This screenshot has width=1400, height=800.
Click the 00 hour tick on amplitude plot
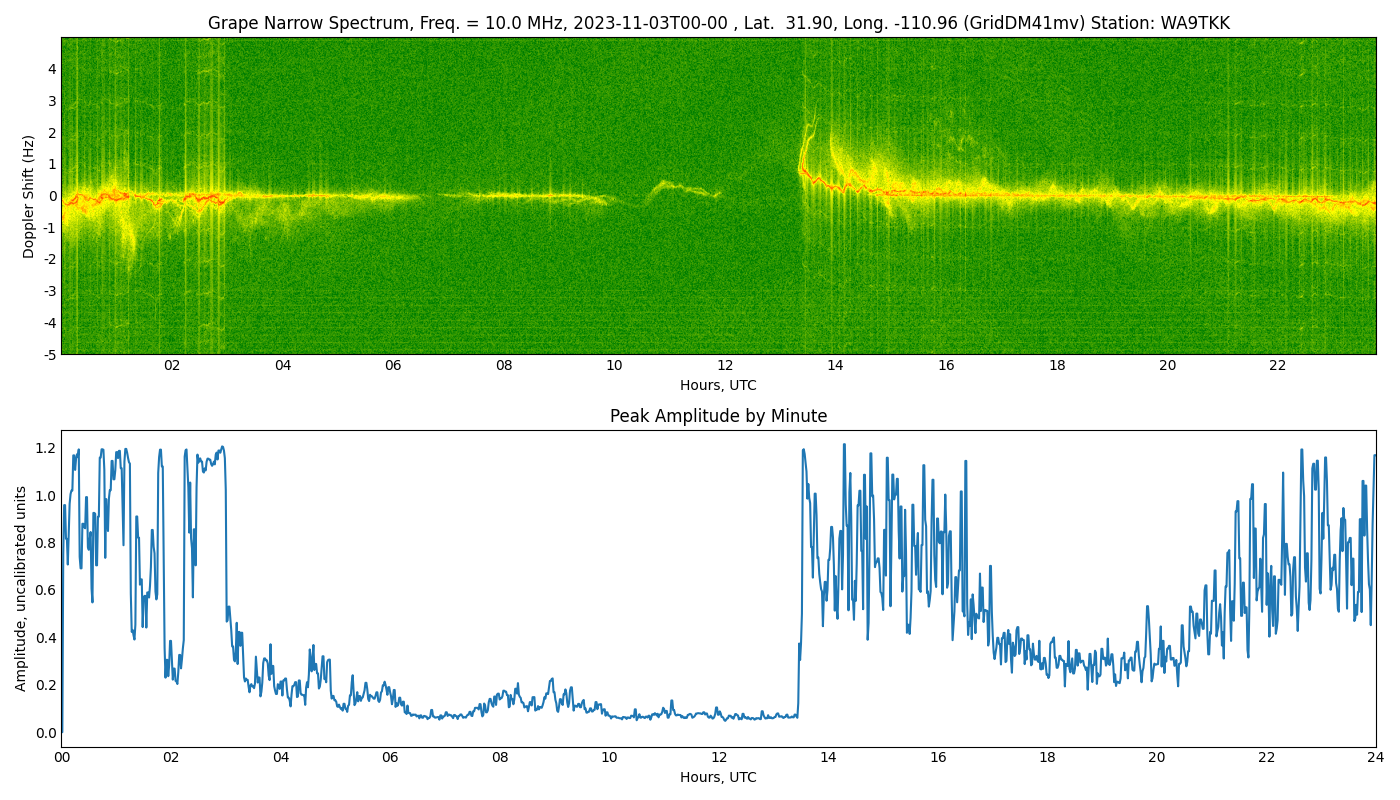tap(62, 758)
